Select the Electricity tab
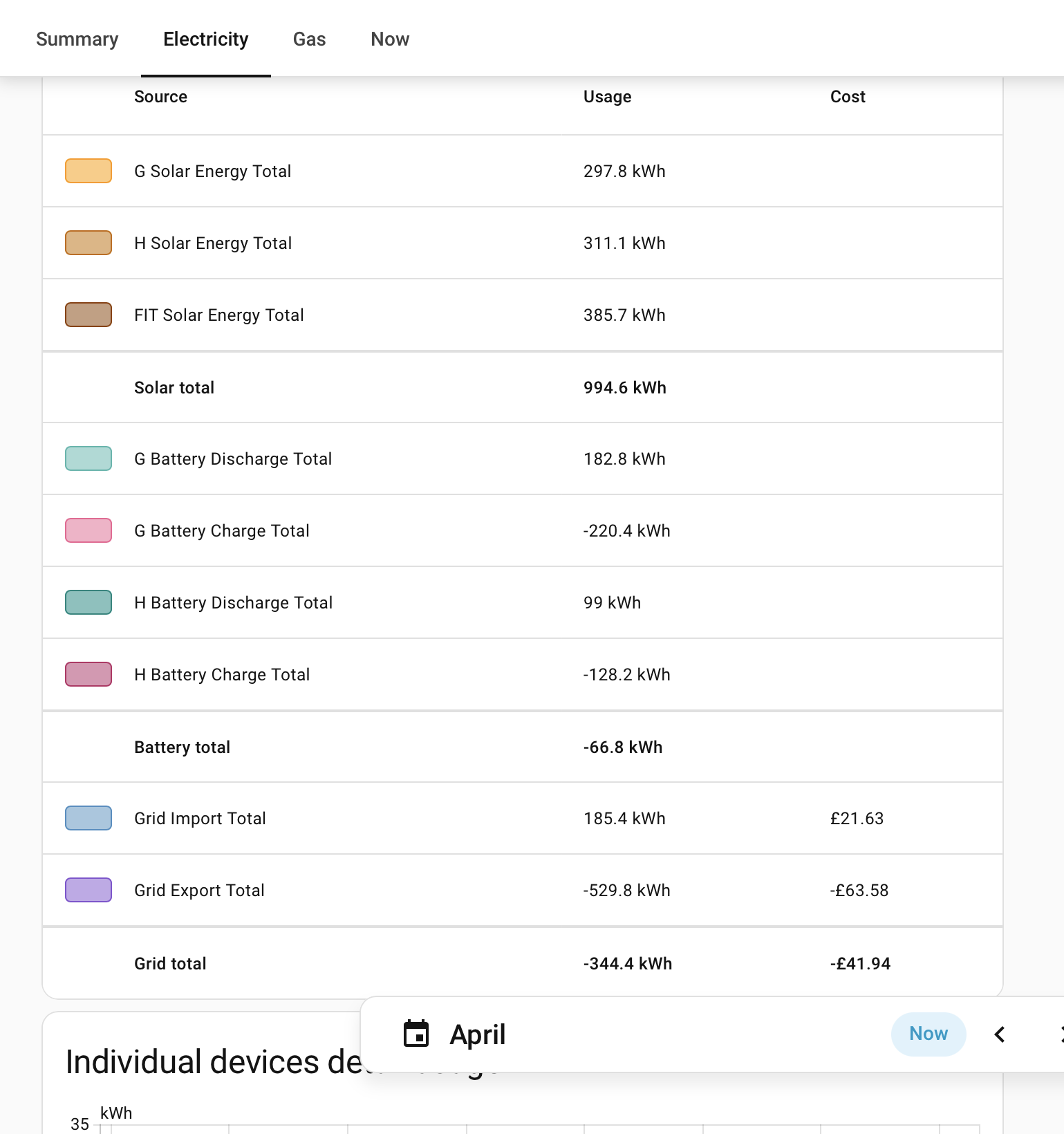This screenshot has height=1134, width=1064. point(206,39)
